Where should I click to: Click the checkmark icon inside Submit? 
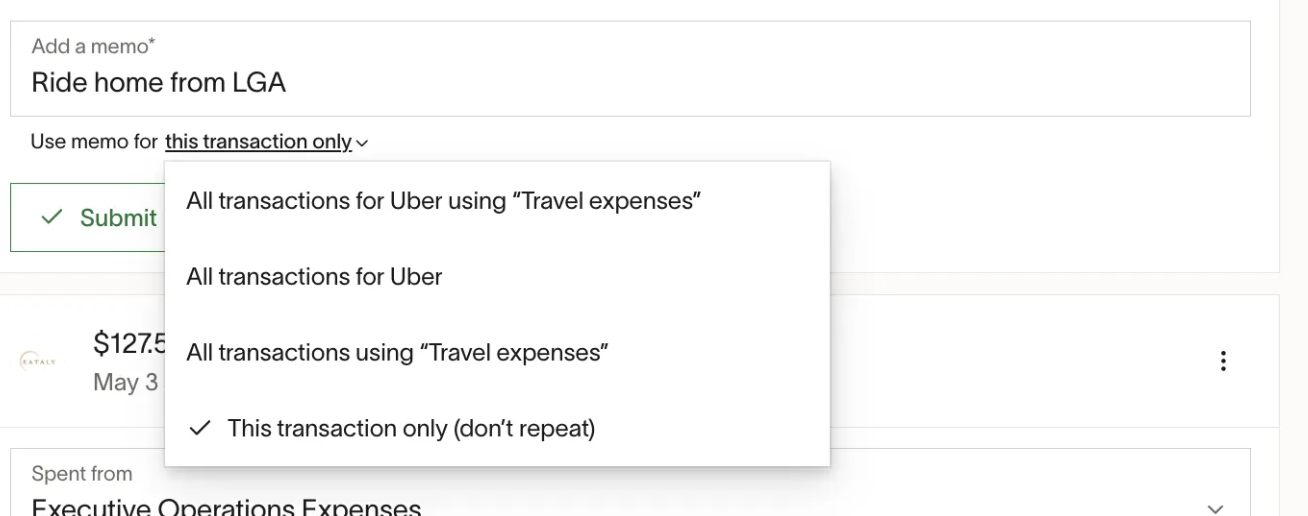coord(52,218)
